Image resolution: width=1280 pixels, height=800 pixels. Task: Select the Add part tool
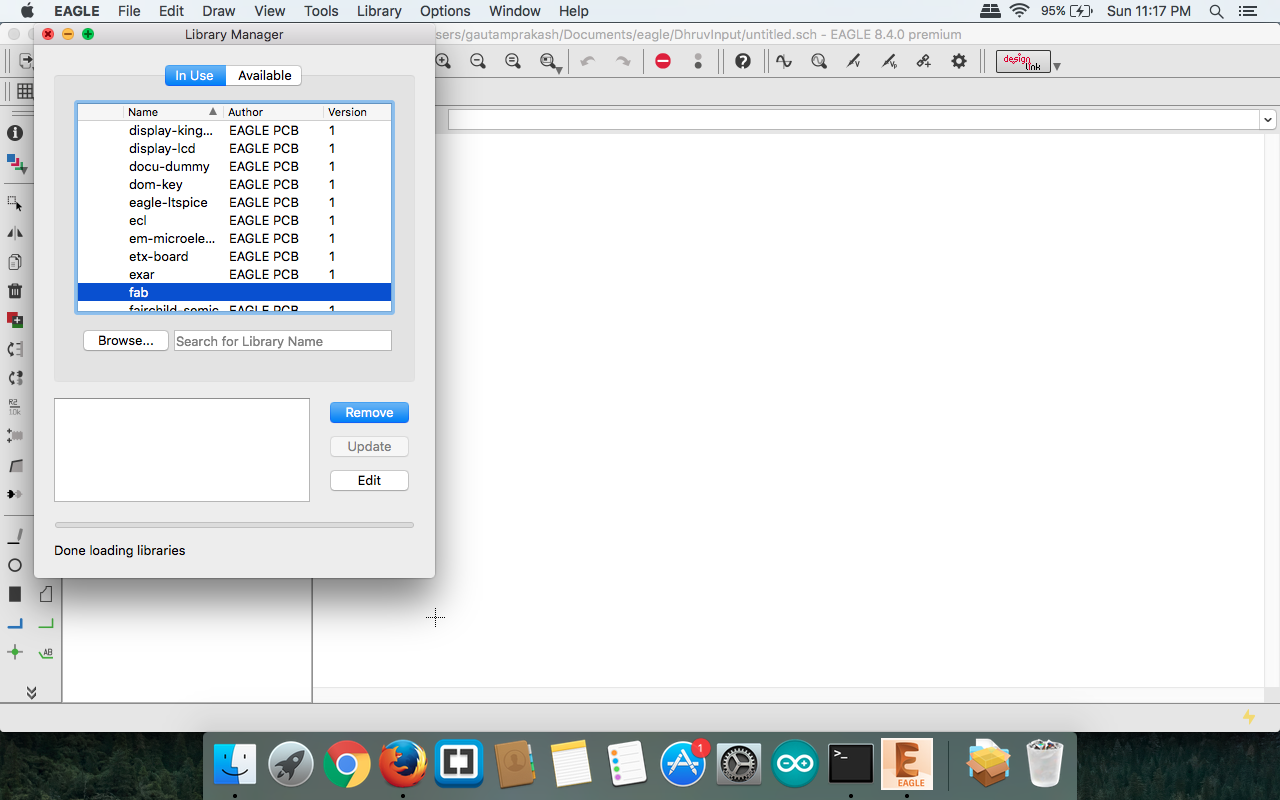pyautogui.click(x=15, y=320)
